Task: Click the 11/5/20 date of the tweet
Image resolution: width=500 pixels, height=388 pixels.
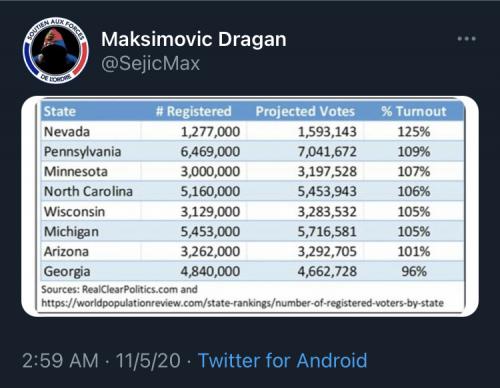Action: pos(148,360)
